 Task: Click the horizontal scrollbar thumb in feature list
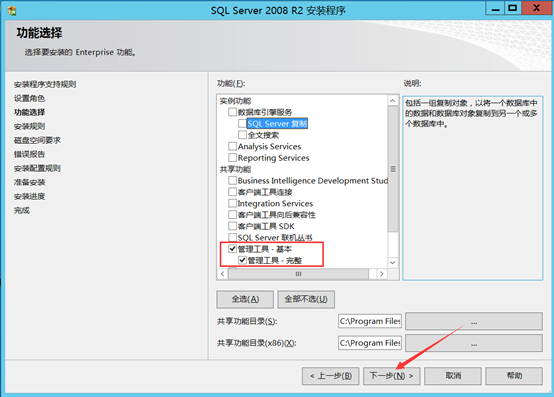tap(299, 274)
